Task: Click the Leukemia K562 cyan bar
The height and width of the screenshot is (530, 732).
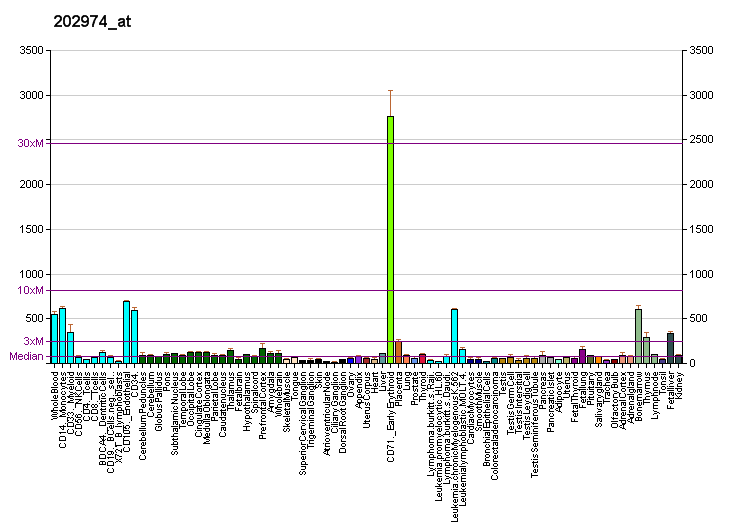Action: [454, 336]
